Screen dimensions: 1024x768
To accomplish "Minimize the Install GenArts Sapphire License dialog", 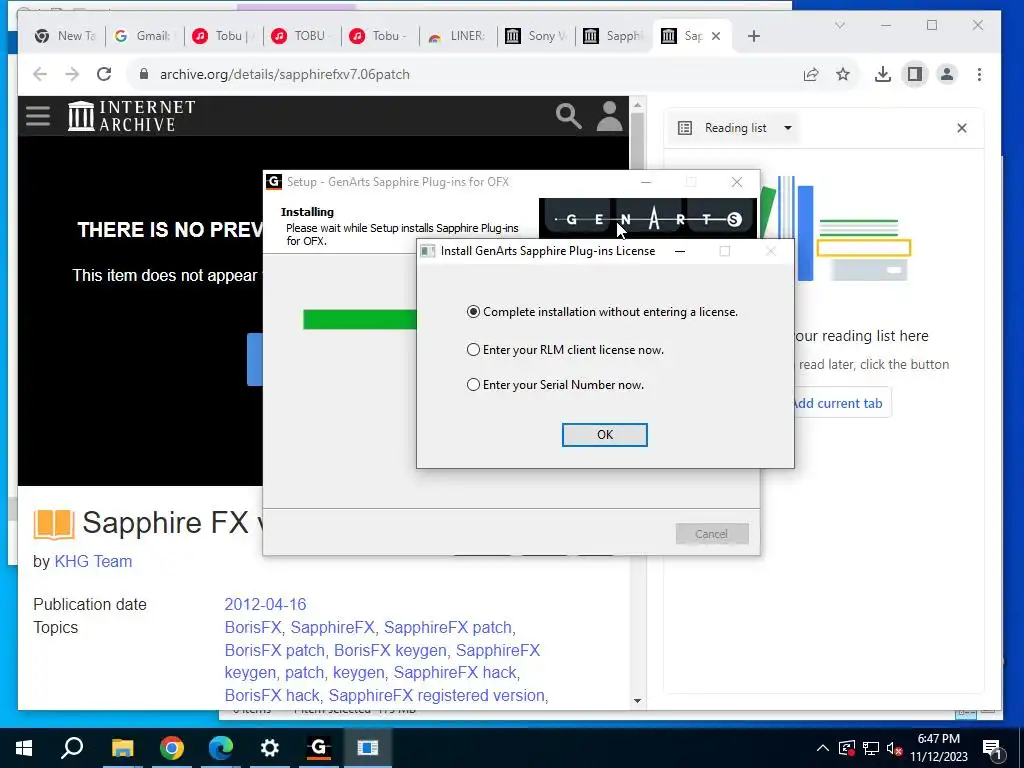I will [680, 251].
